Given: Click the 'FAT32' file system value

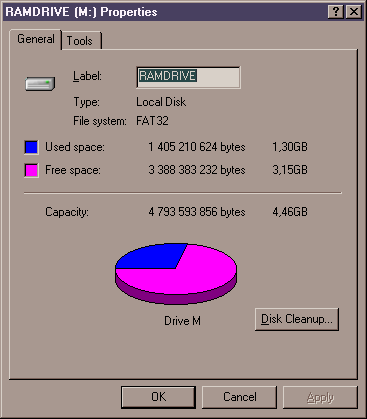Looking at the screenshot, I should tap(152, 121).
